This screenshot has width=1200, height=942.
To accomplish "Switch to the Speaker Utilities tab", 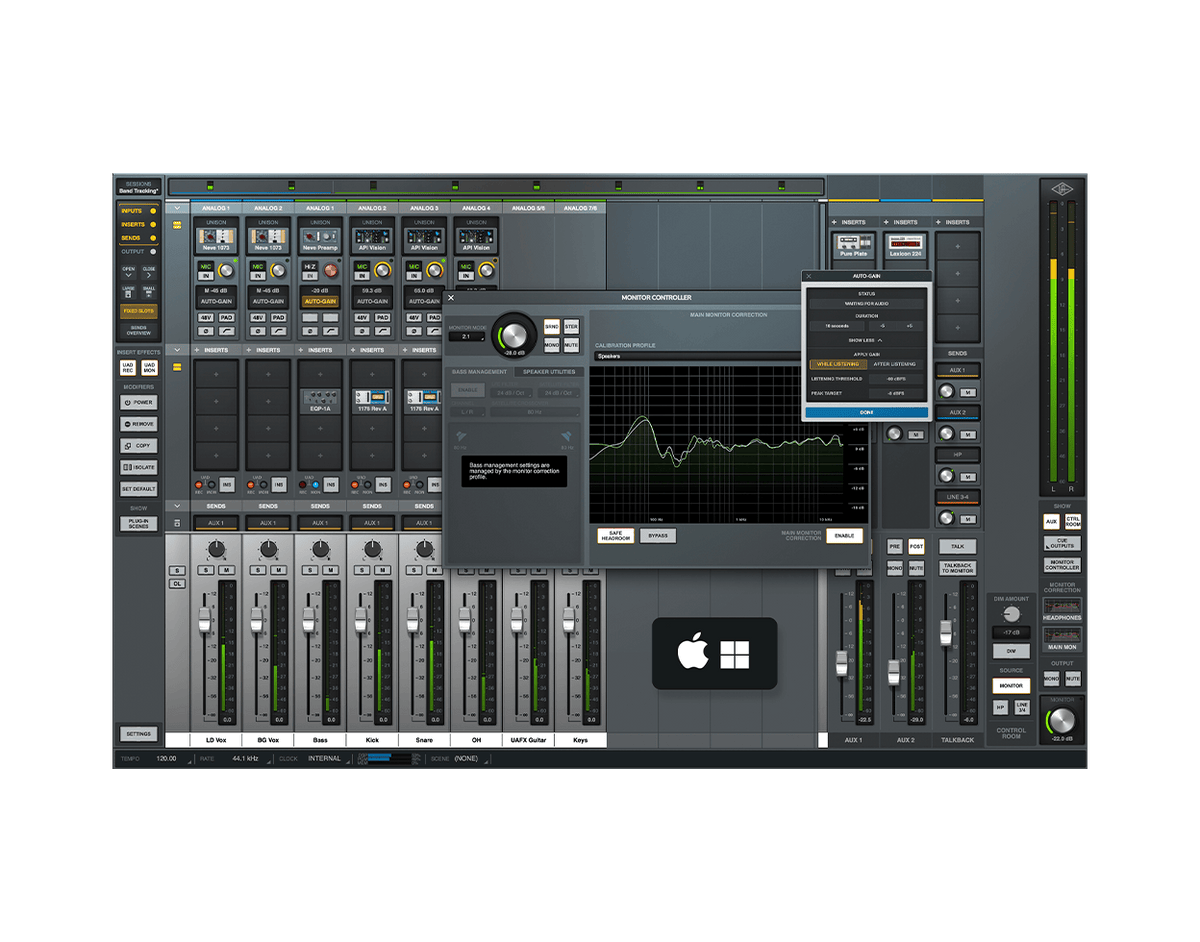I will click(549, 372).
